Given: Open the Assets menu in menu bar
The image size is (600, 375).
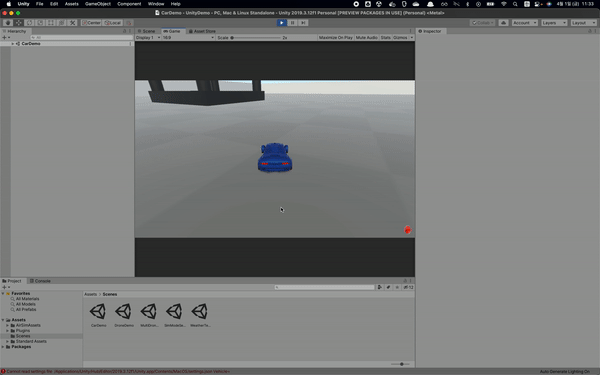Looking at the screenshot, I should [72, 4].
